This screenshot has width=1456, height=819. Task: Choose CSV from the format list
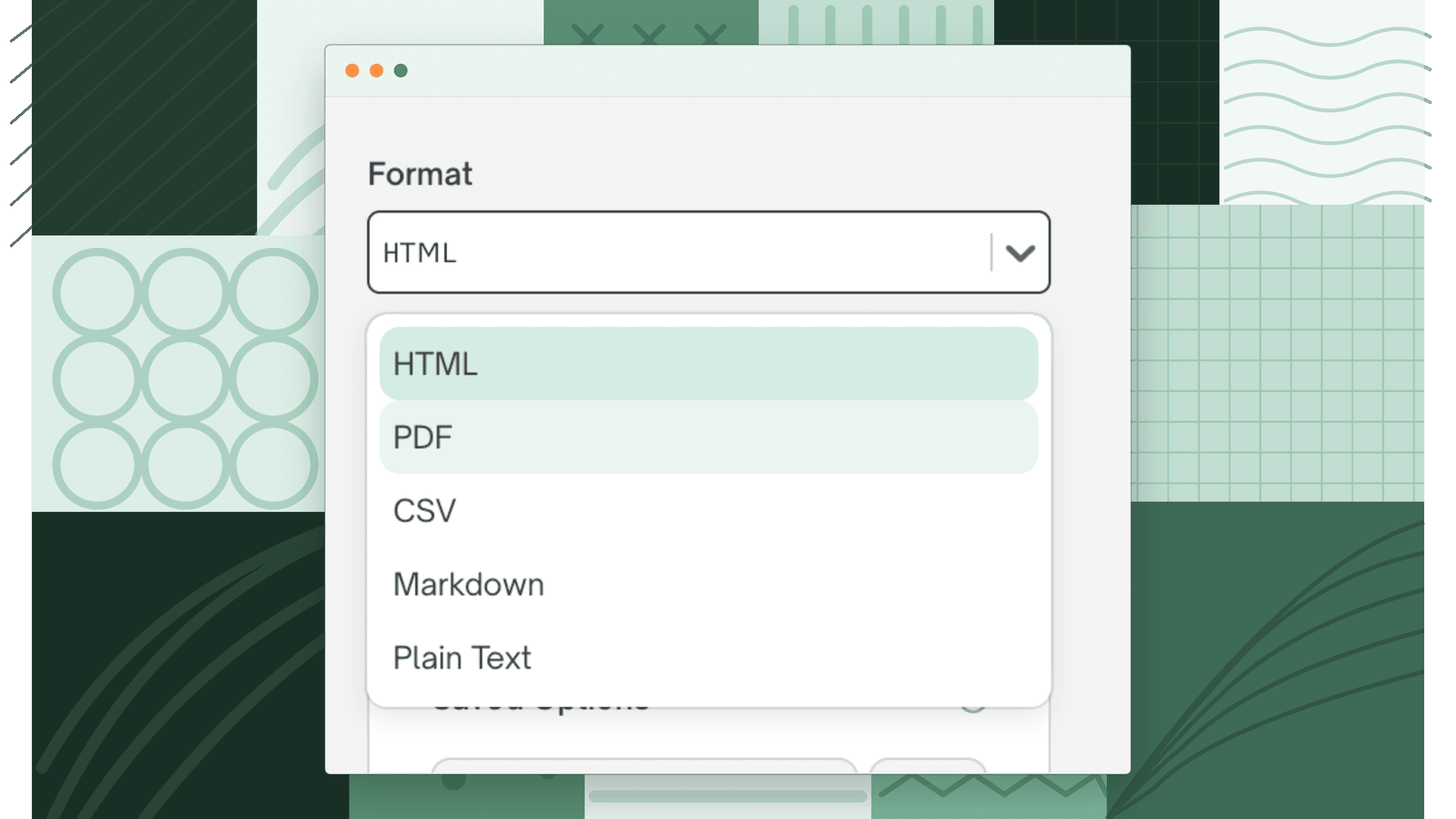(x=709, y=511)
